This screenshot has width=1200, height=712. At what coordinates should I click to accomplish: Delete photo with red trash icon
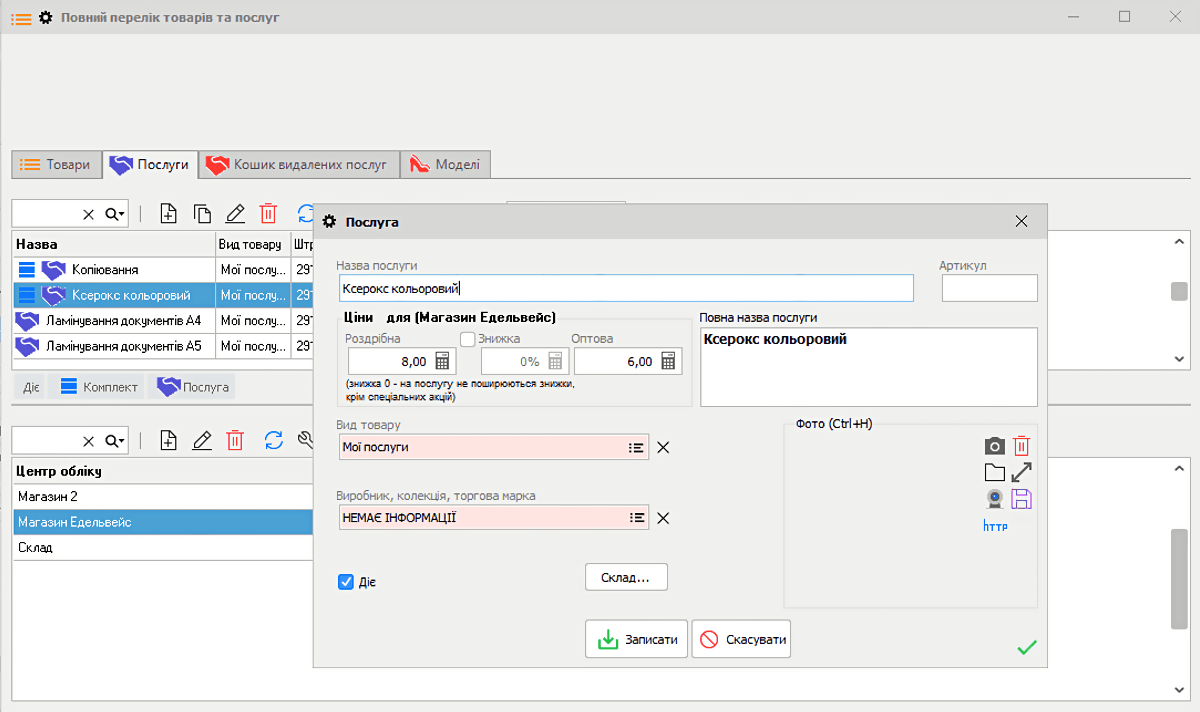click(1021, 446)
